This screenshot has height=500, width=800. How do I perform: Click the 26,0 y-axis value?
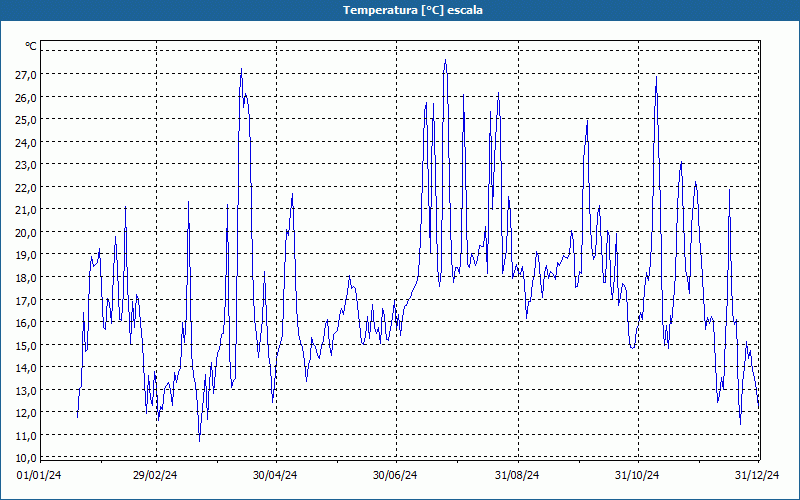26,97
